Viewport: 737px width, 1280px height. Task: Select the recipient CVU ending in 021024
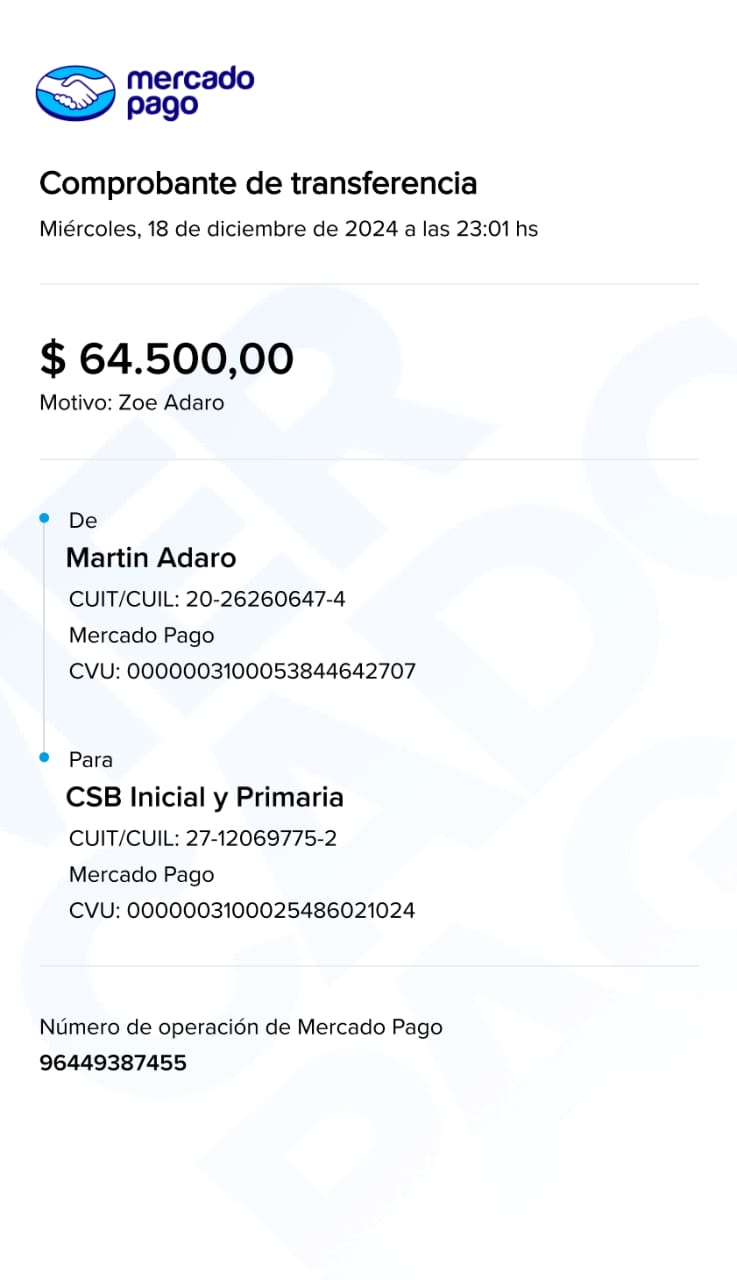[x=242, y=911]
